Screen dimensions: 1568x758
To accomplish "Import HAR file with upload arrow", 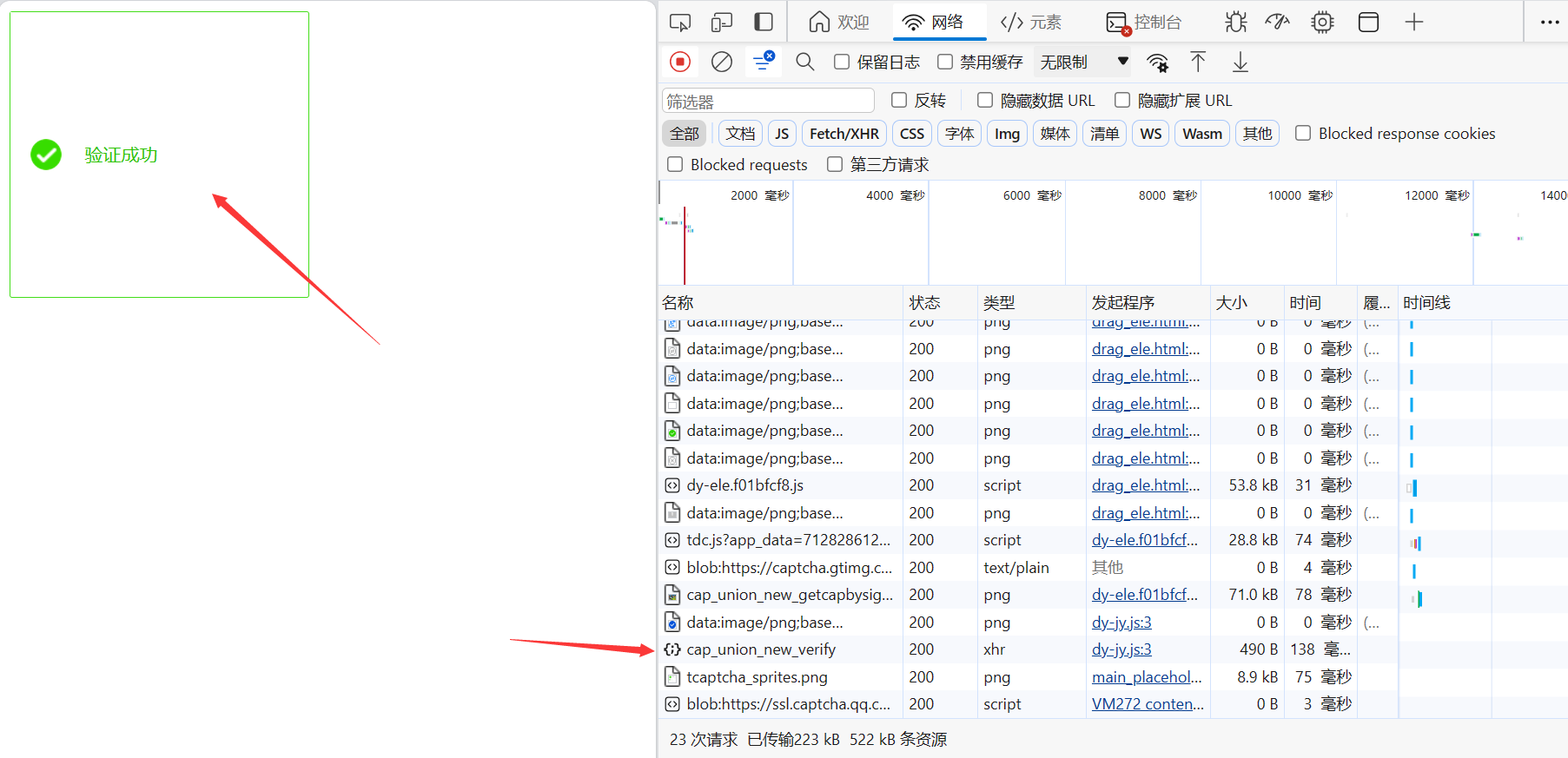I will 1198,62.
